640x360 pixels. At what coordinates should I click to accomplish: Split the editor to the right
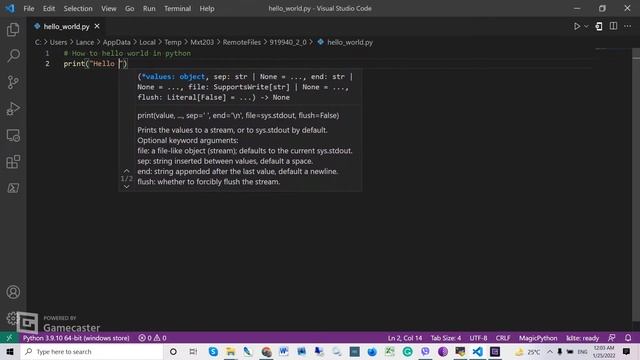[613, 26]
